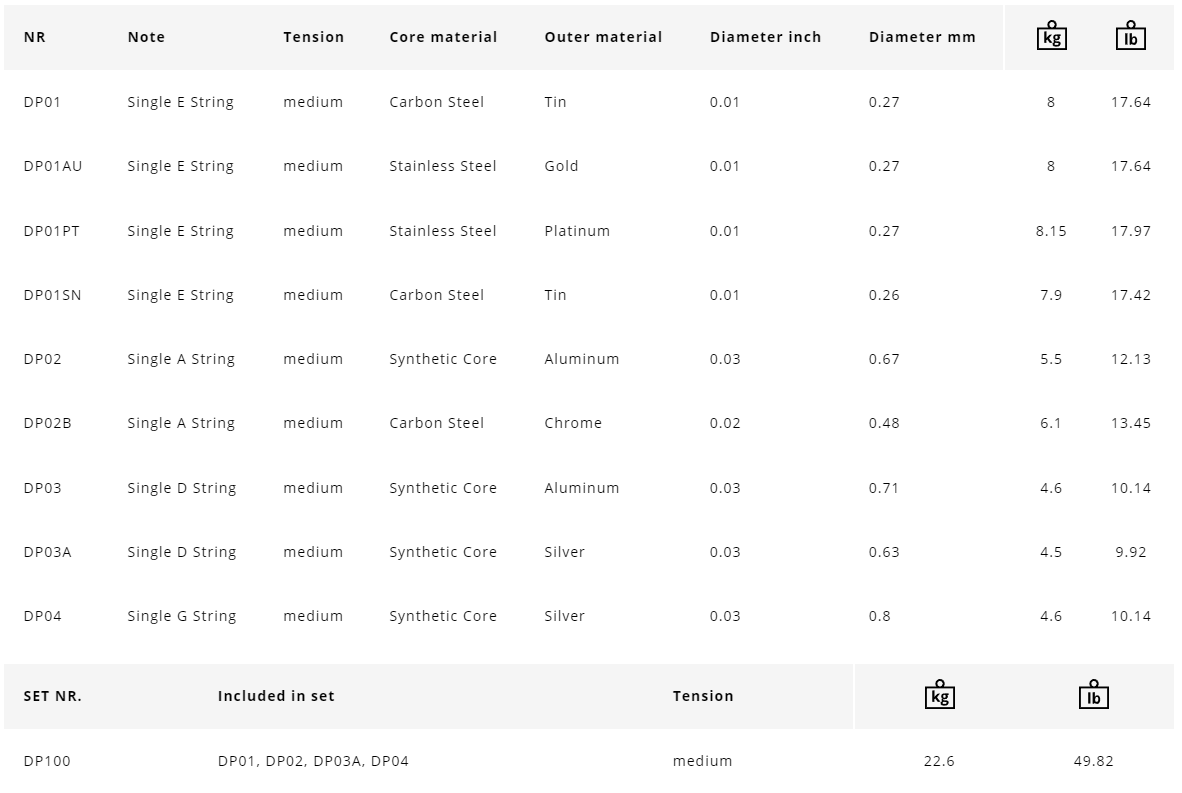Select the Included in set header

click(276, 696)
